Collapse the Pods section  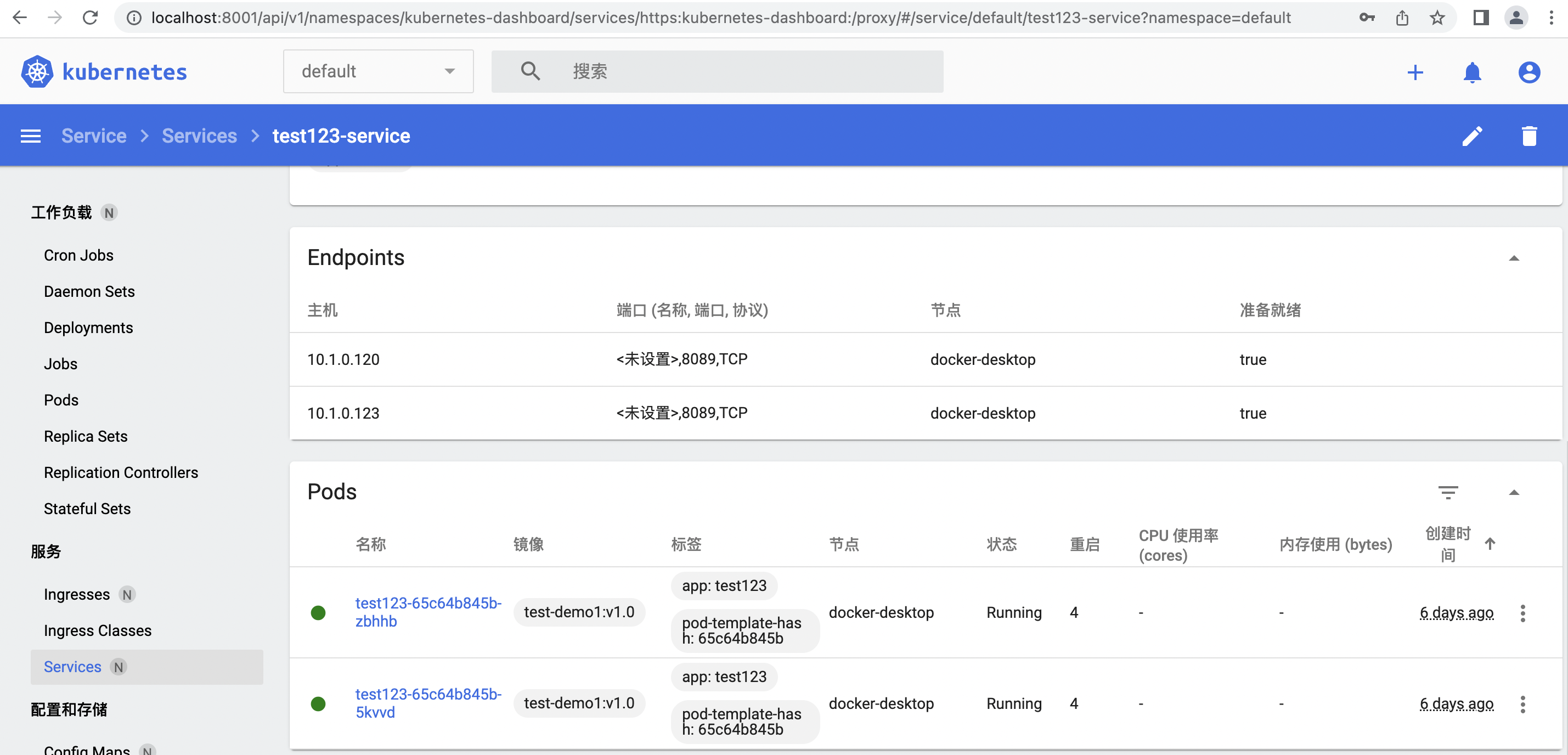tap(1514, 492)
